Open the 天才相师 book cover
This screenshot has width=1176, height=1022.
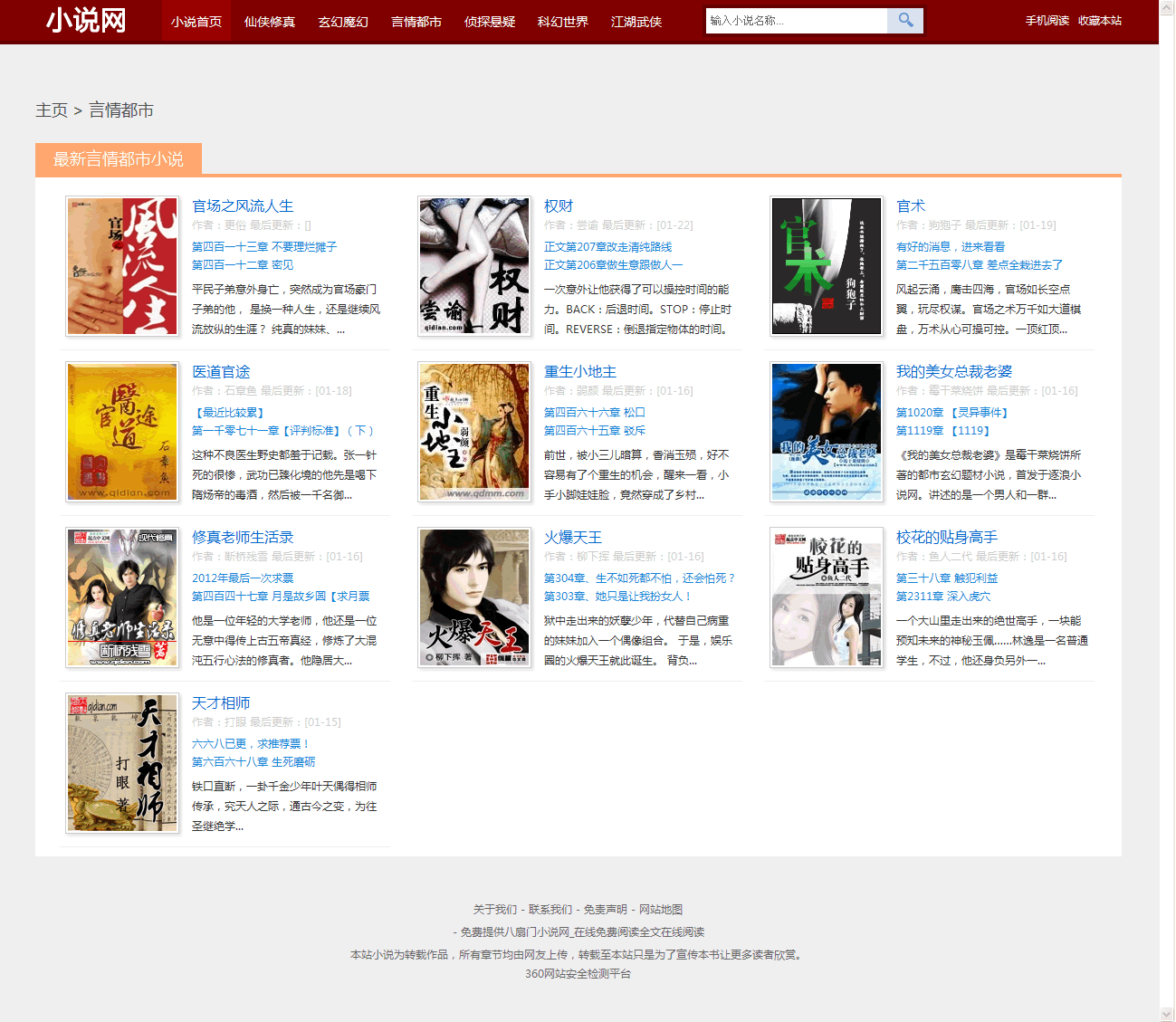point(122,763)
